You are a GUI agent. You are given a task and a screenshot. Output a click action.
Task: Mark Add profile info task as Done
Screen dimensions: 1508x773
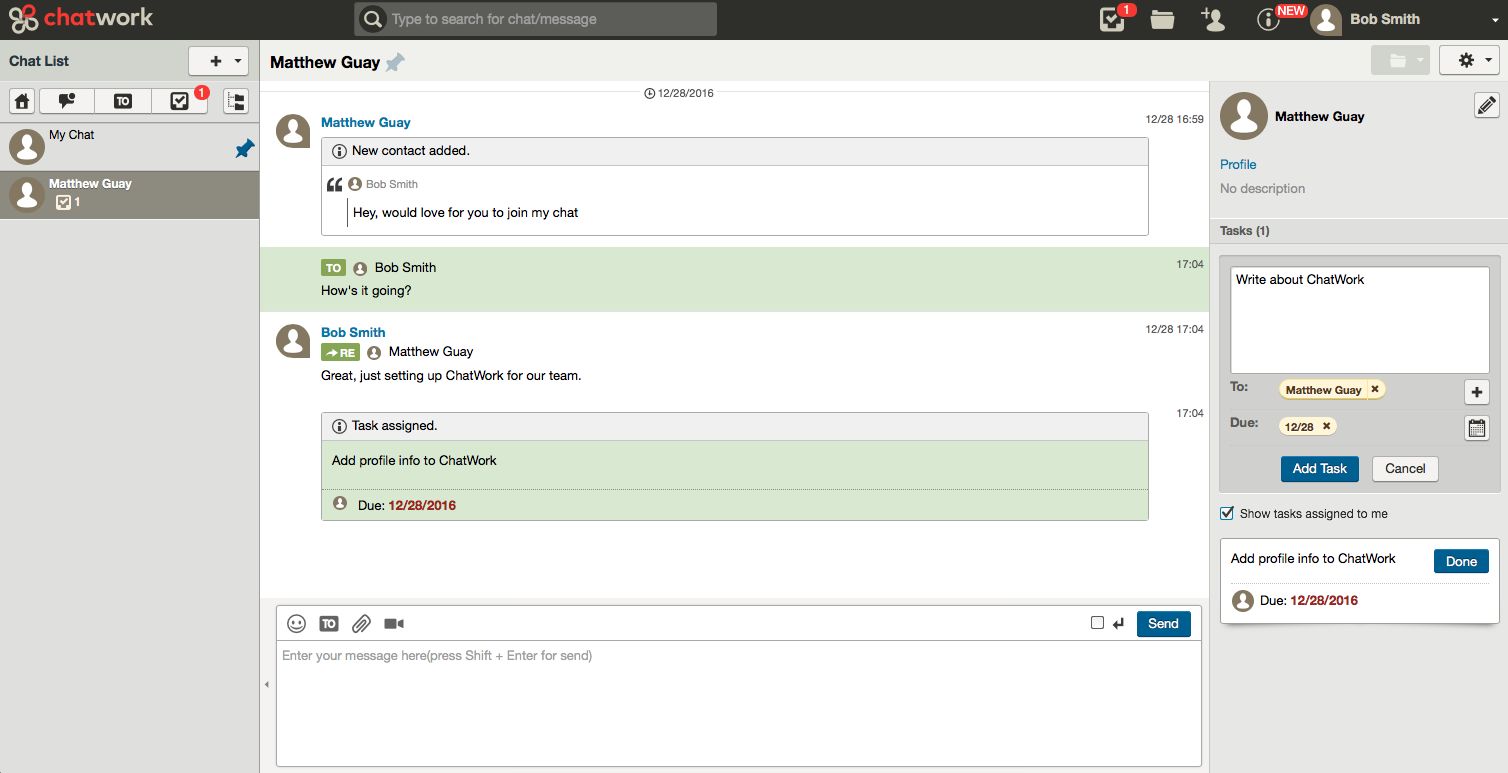tap(1460, 561)
